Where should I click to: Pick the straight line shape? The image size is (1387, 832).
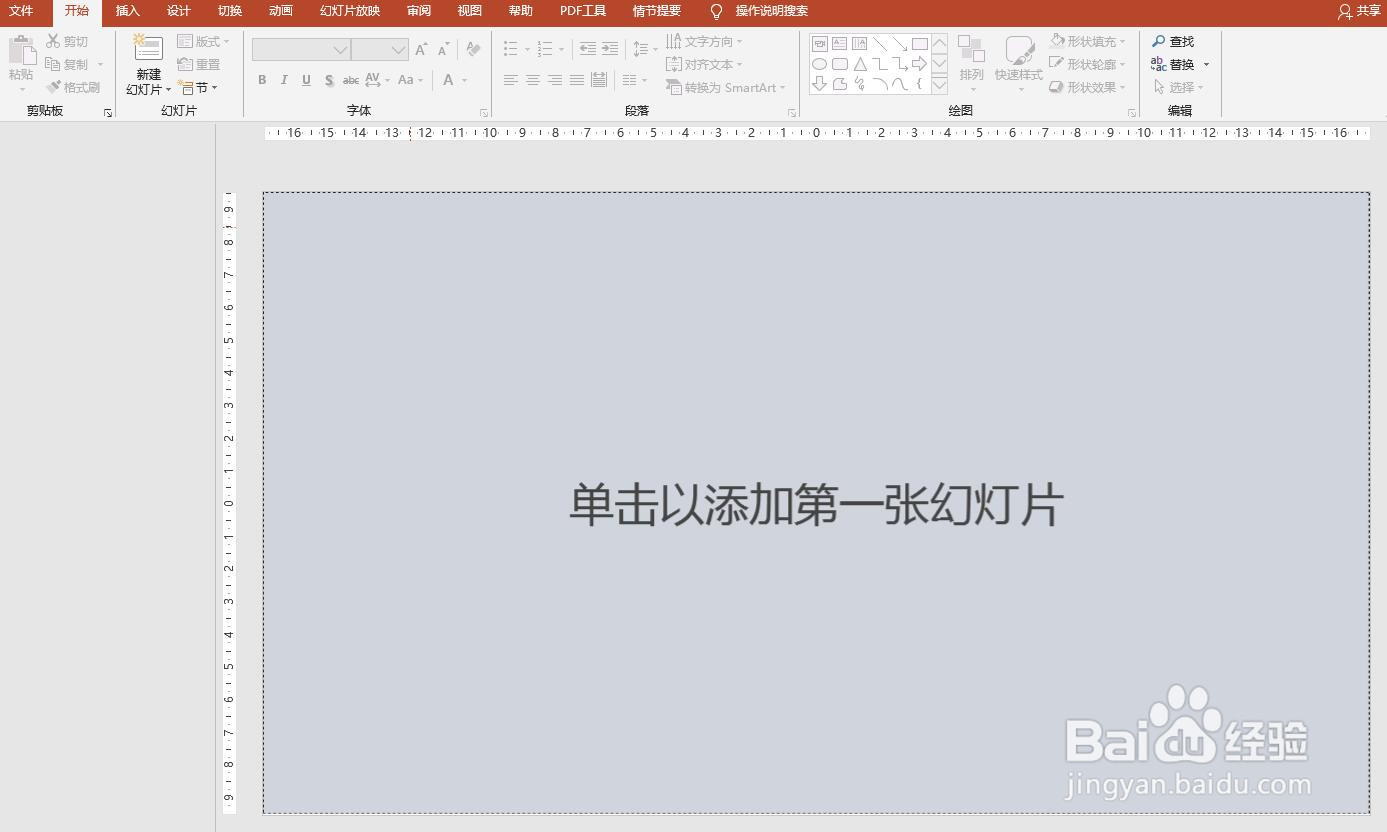pos(880,44)
